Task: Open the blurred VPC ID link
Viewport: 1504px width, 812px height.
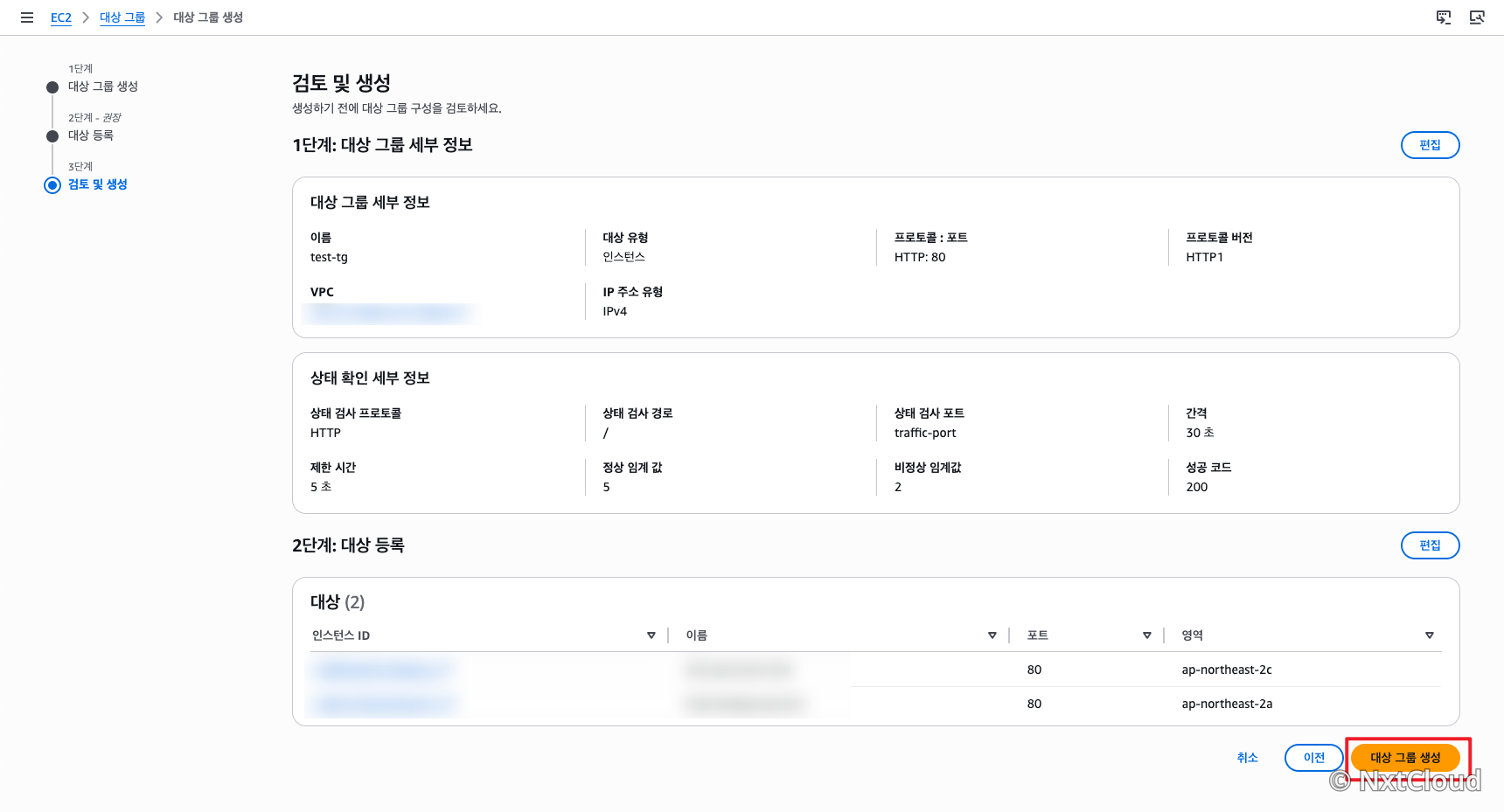Action: (389, 312)
